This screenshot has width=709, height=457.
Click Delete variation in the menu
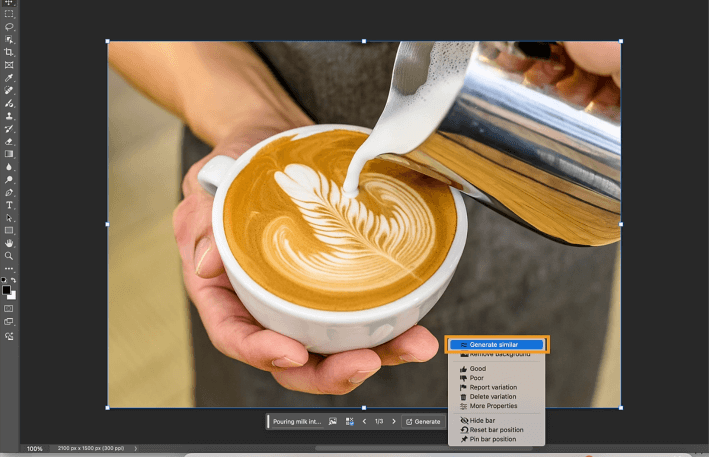click(x=492, y=397)
